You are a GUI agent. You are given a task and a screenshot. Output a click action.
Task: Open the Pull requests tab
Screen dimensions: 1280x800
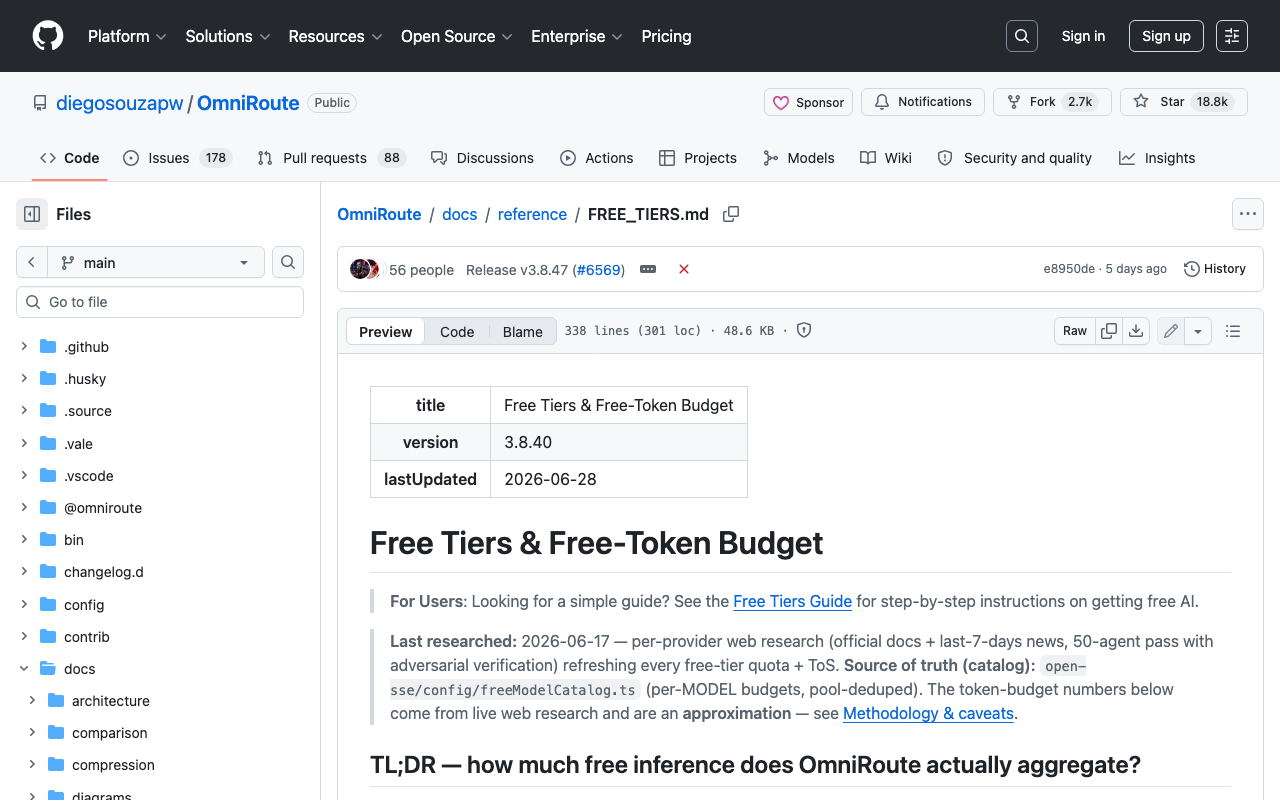point(330,158)
